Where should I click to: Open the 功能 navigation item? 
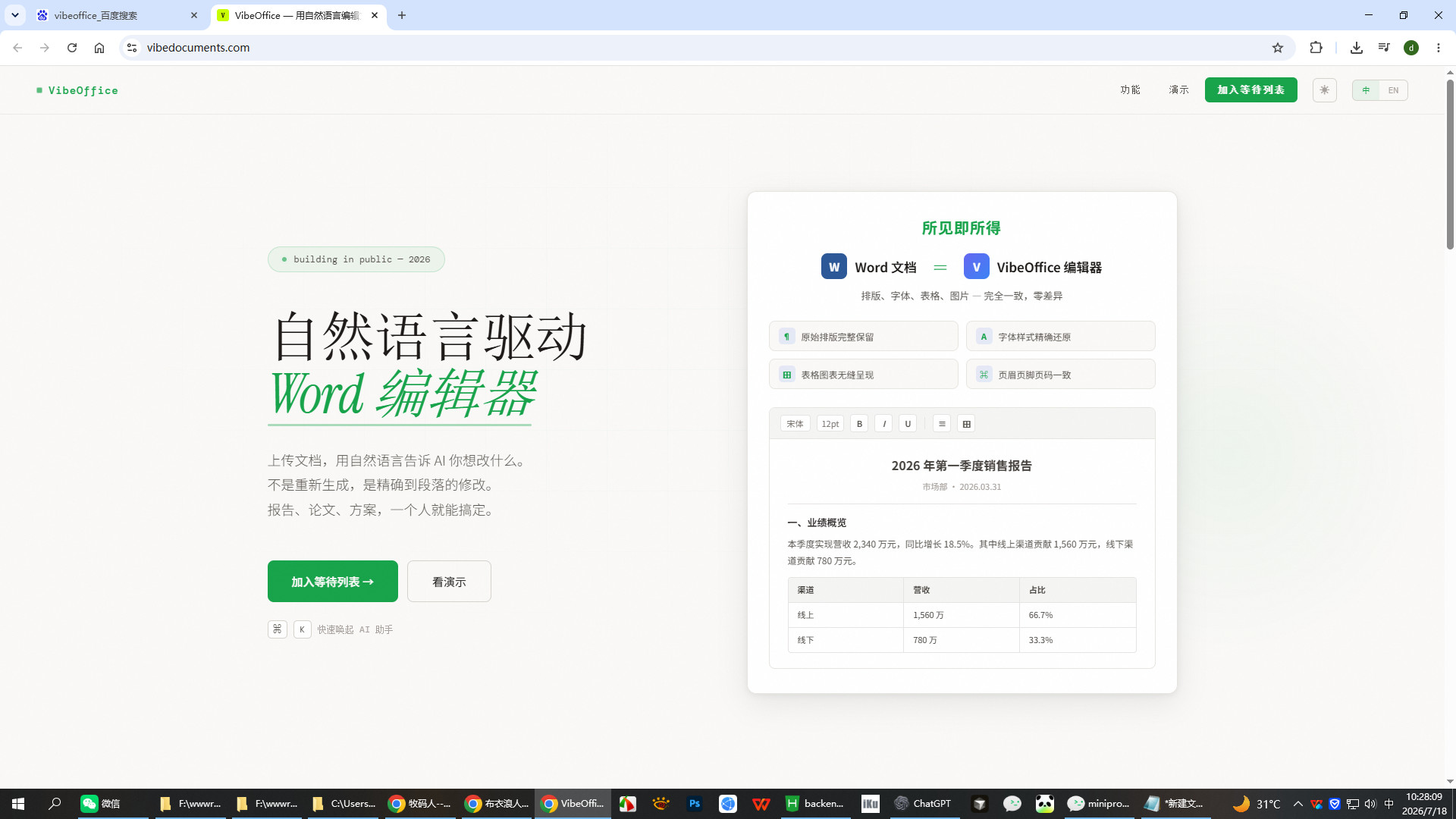pos(1131,90)
